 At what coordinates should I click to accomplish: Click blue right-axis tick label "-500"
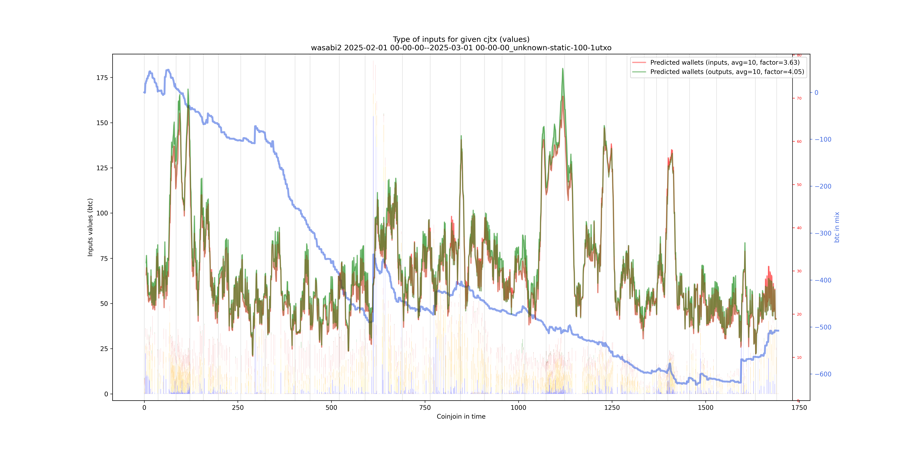(821, 327)
